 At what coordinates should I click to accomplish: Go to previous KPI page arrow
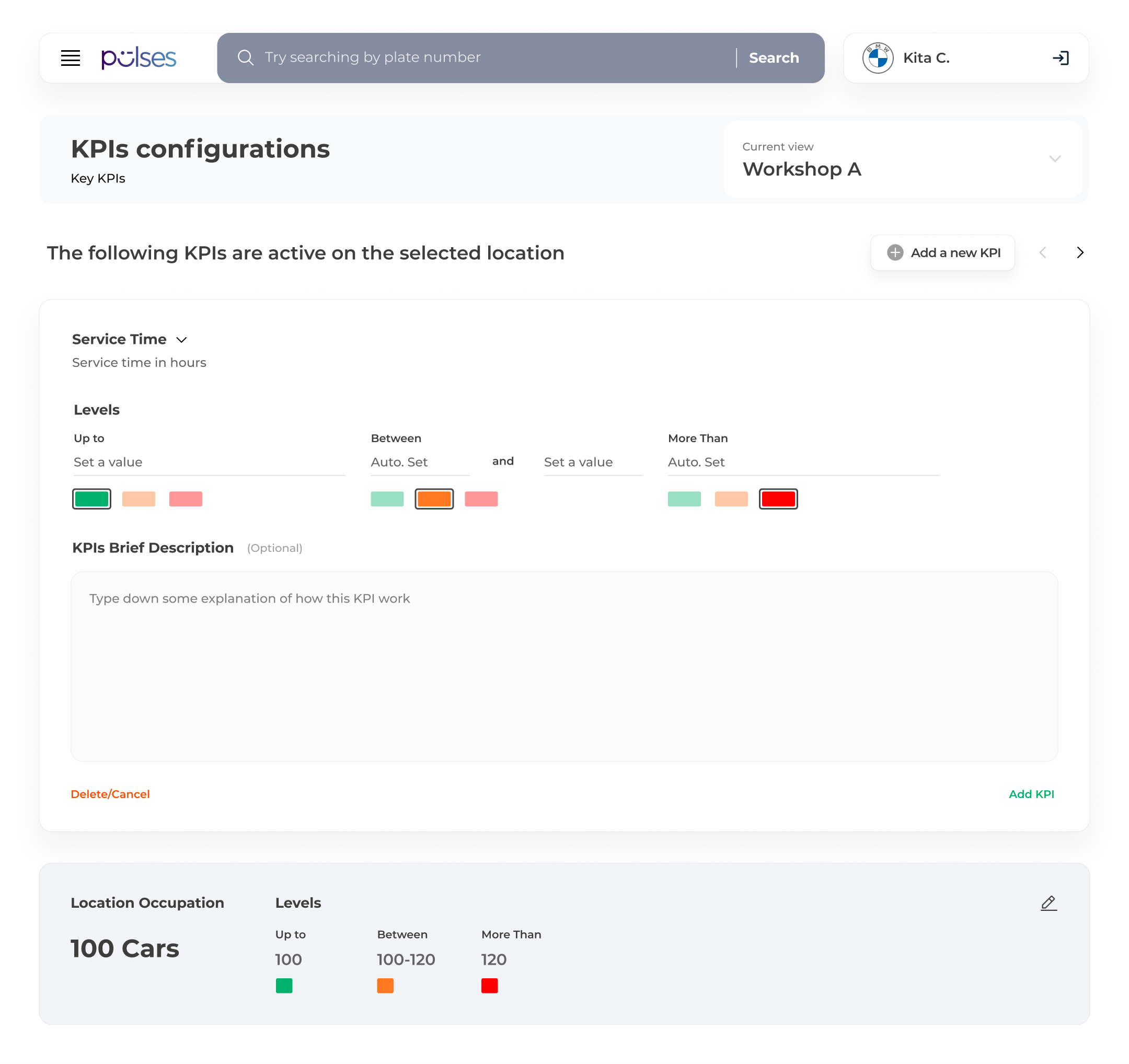pyautogui.click(x=1043, y=252)
